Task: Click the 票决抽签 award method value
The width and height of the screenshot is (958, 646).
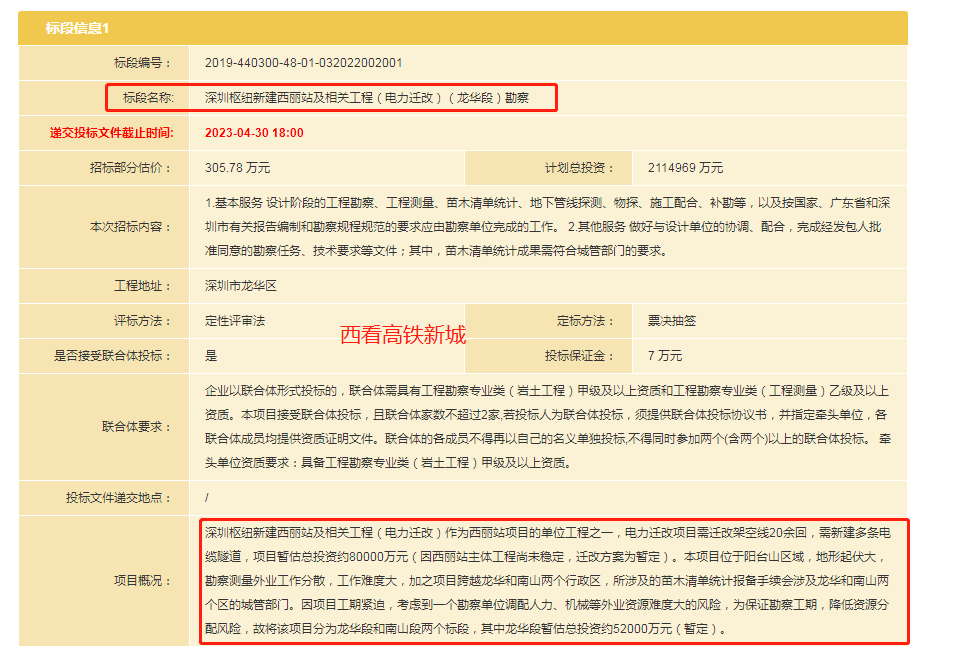Action: pyautogui.click(x=672, y=321)
